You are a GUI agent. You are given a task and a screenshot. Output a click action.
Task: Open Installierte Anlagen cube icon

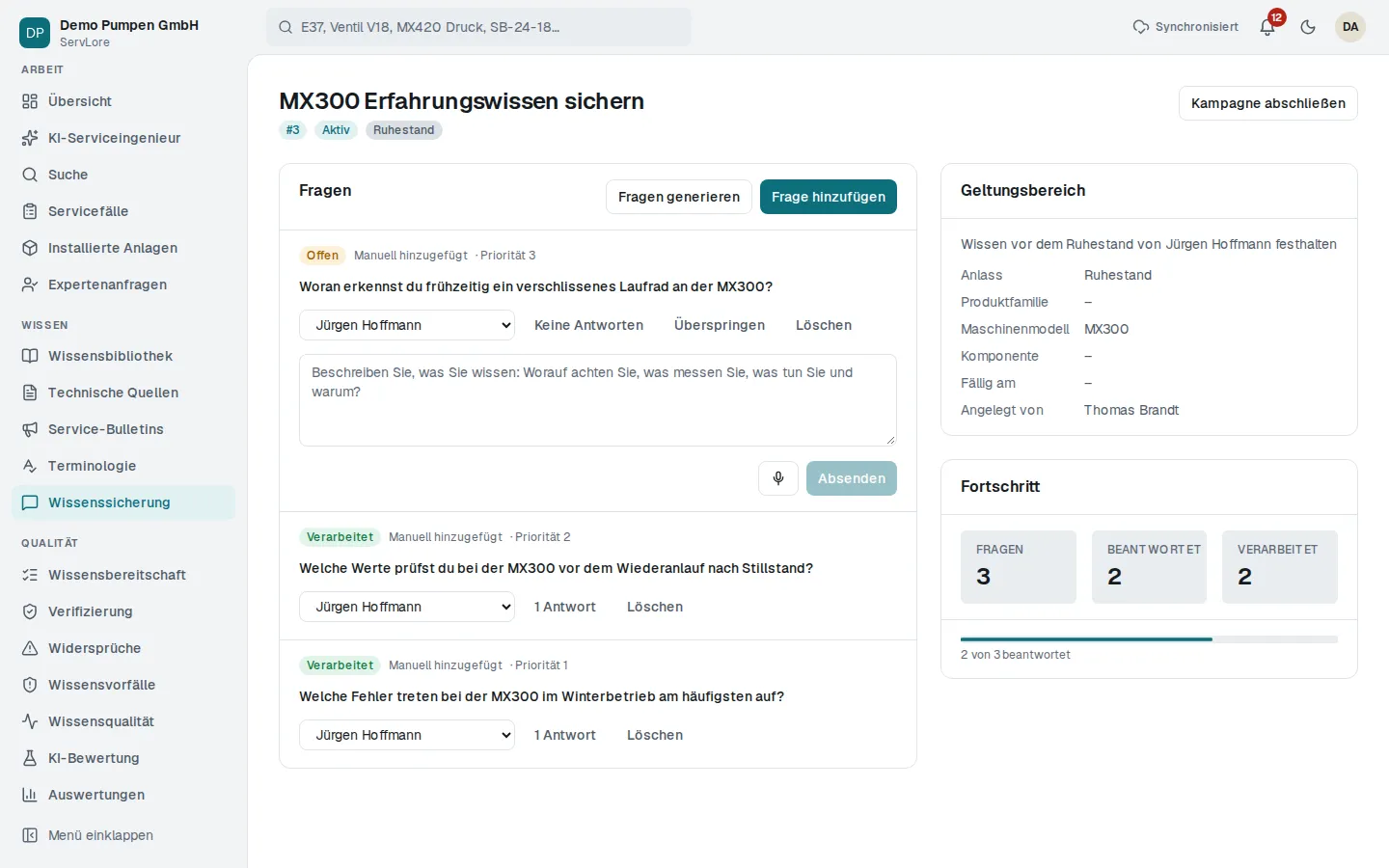coord(30,248)
